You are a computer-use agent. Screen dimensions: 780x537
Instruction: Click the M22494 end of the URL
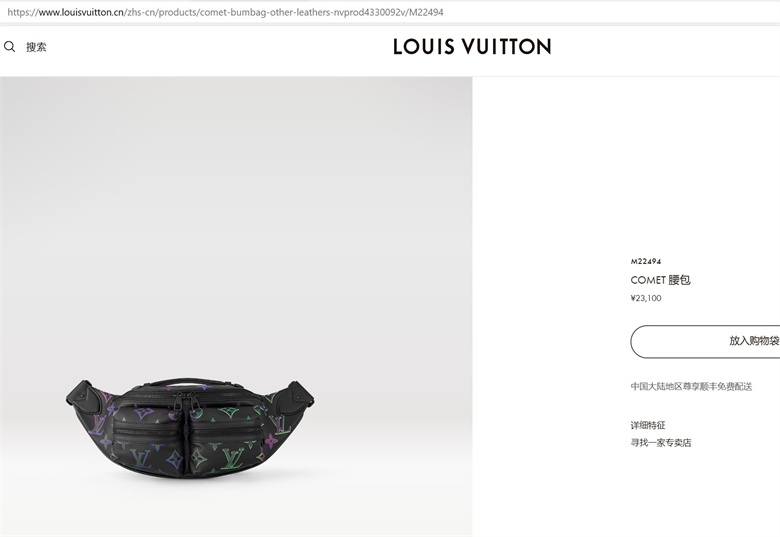pyautogui.click(x=426, y=12)
